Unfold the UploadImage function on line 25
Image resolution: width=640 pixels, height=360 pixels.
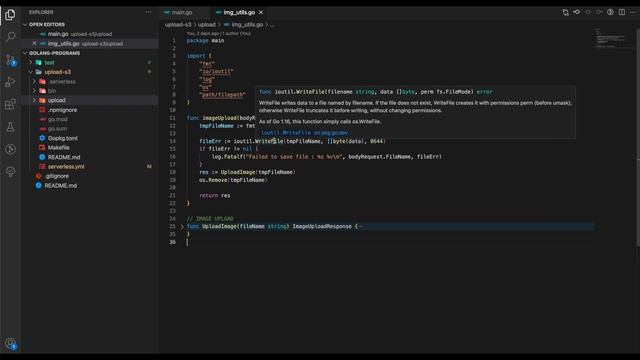(182, 227)
